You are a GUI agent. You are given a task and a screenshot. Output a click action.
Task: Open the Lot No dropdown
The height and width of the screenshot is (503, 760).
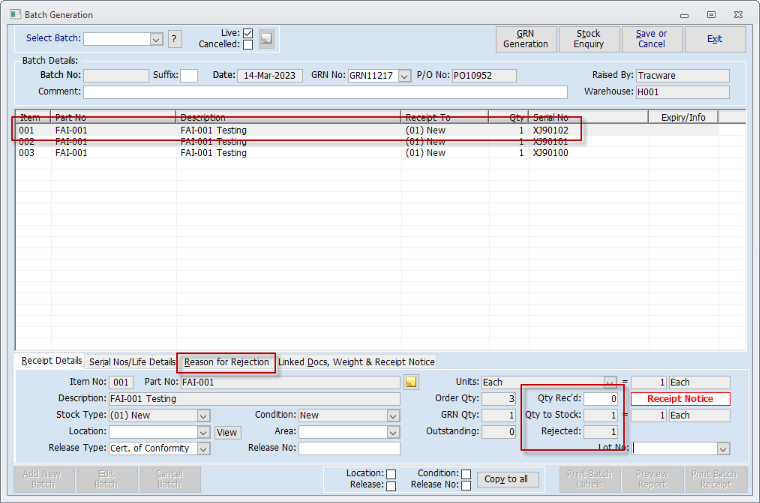[x=723, y=449]
